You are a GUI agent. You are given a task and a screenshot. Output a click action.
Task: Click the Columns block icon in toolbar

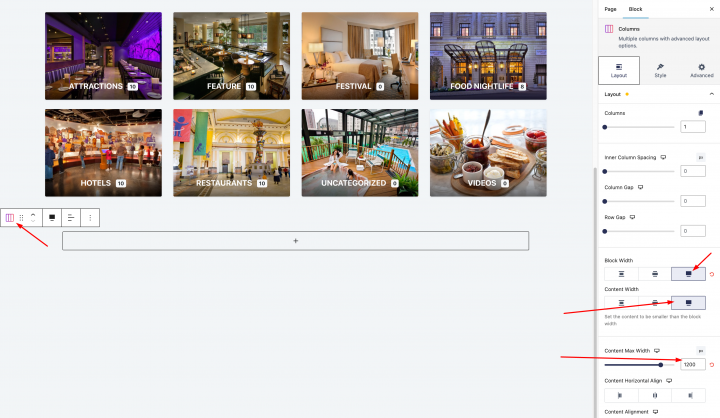click(10, 217)
